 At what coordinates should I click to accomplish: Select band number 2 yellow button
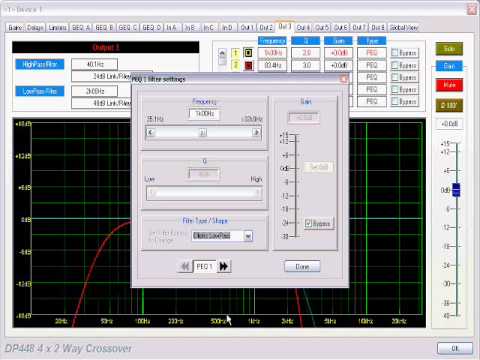tap(235, 65)
